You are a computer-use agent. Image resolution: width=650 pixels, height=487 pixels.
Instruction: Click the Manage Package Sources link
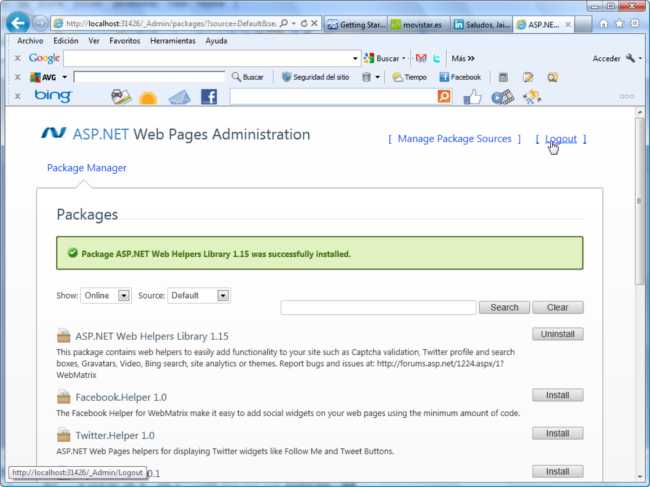point(454,139)
